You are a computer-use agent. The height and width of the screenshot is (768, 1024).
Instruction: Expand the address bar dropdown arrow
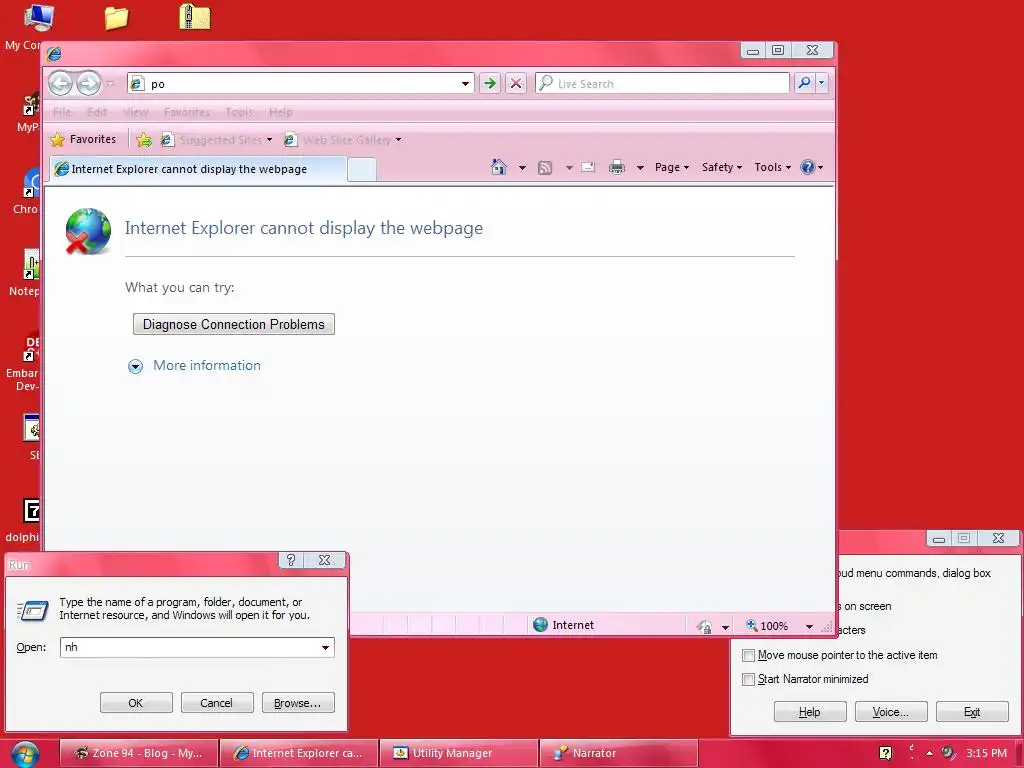pyautogui.click(x=465, y=84)
